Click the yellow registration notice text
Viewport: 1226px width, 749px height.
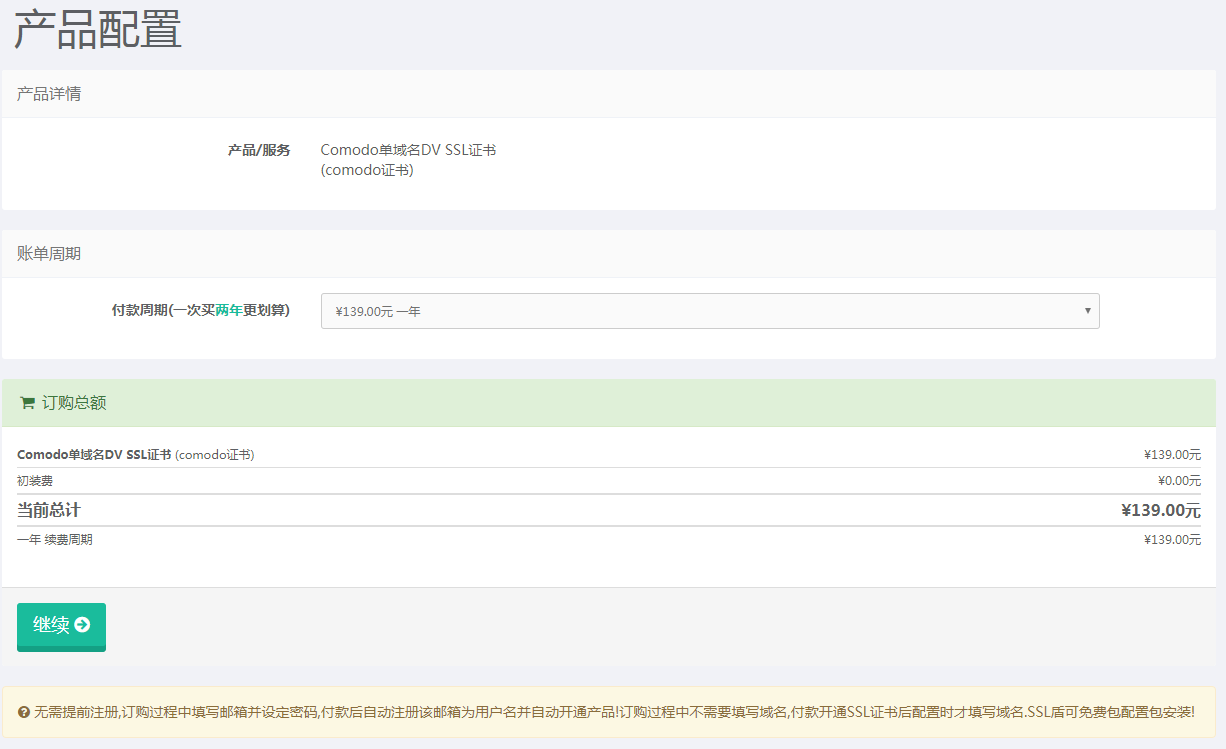[x=614, y=713]
